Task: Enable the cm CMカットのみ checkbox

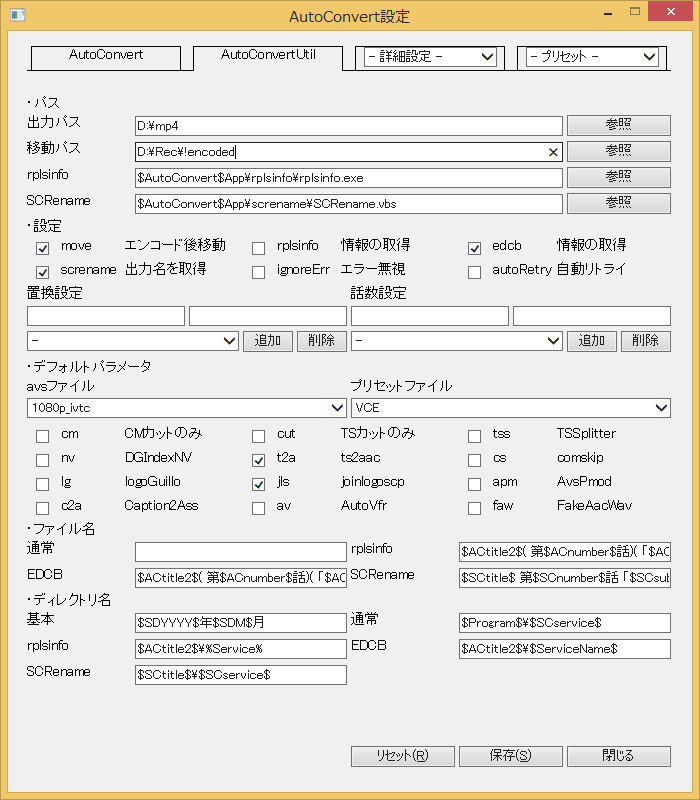Action: pos(43,437)
